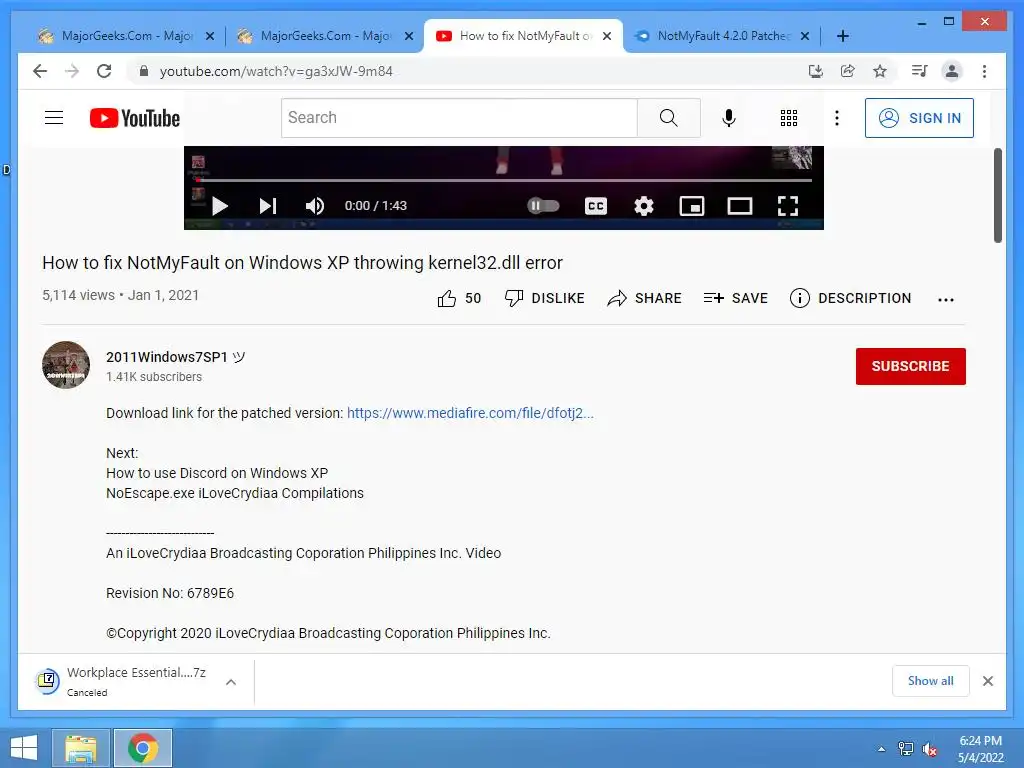This screenshot has height=768, width=1024.
Task: Close the NotMyFault 4.2.0 Patched tab
Action: [805, 36]
